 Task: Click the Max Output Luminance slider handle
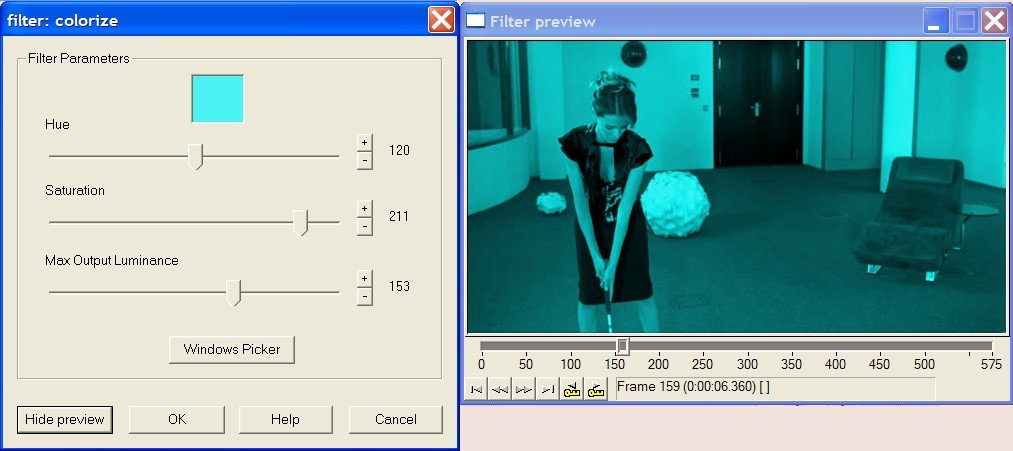click(x=234, y=292)
